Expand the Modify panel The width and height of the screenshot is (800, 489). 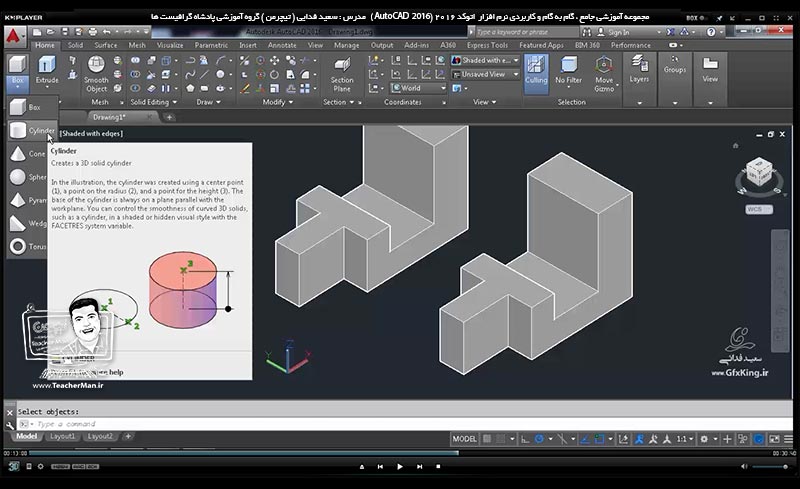[278, 102]
